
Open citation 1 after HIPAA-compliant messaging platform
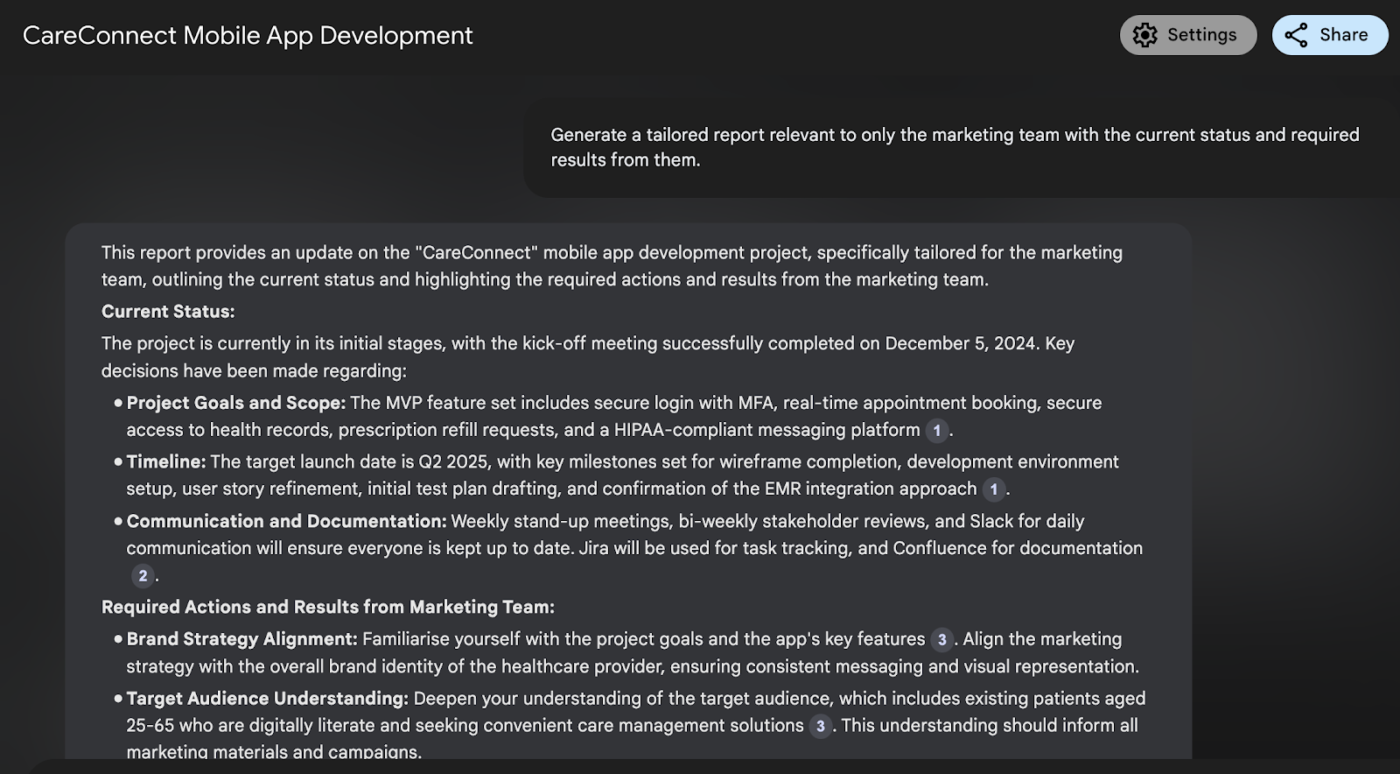[936, 431]
